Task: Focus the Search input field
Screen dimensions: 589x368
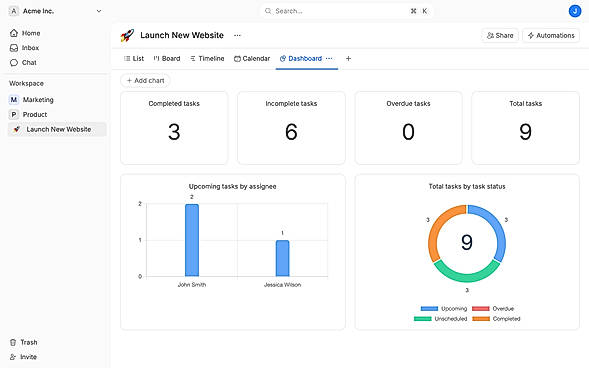Action: (346, 11)
